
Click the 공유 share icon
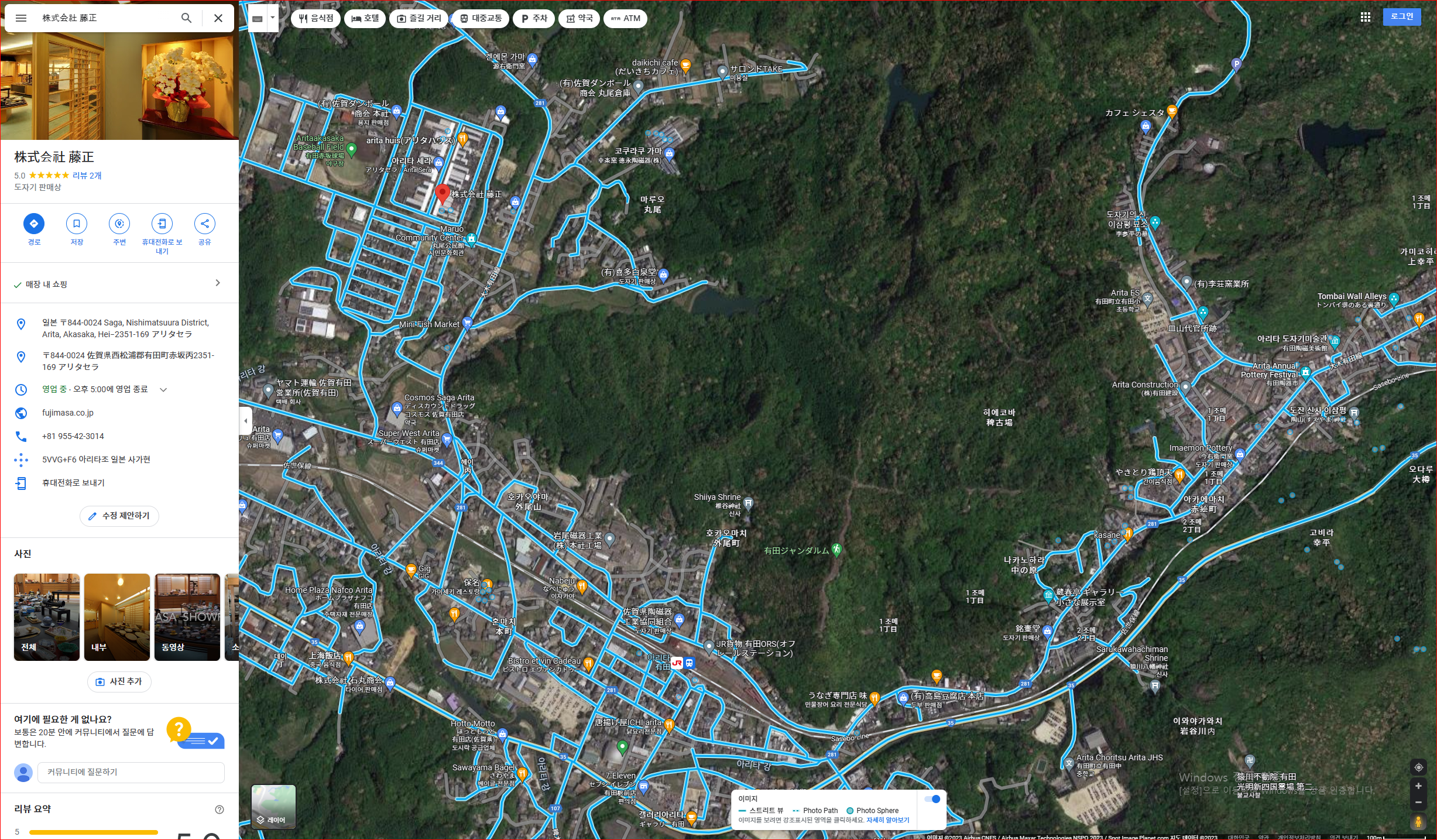[205, 224]
